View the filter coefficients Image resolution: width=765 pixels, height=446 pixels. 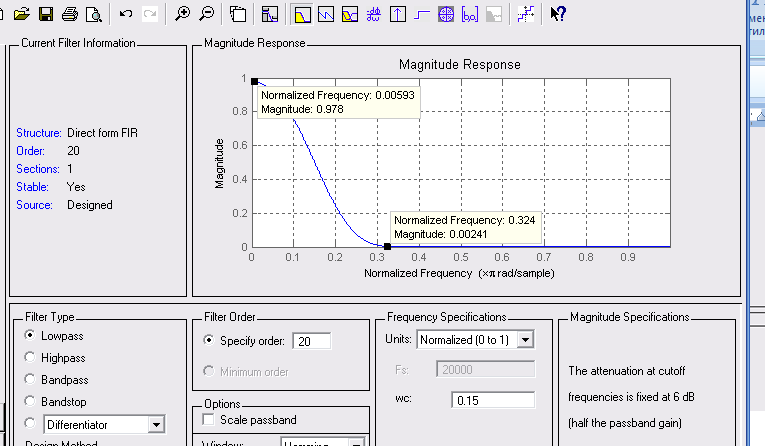click(470, 14)
